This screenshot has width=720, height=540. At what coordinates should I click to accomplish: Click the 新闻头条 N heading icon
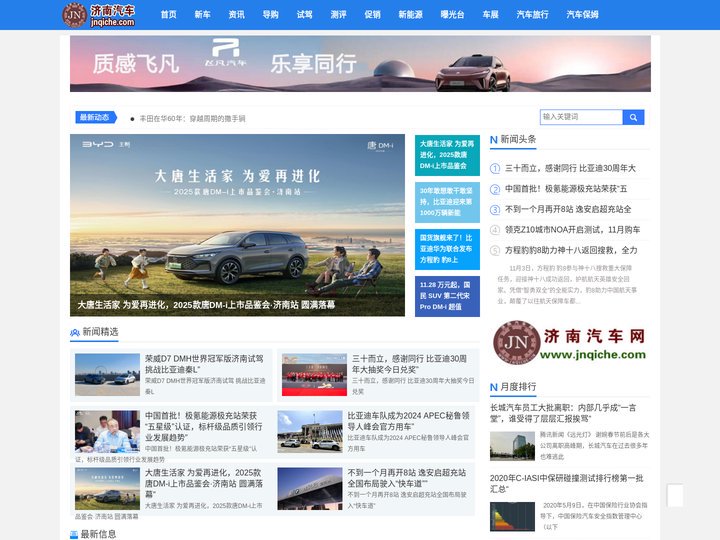click(x=494, y=140)
